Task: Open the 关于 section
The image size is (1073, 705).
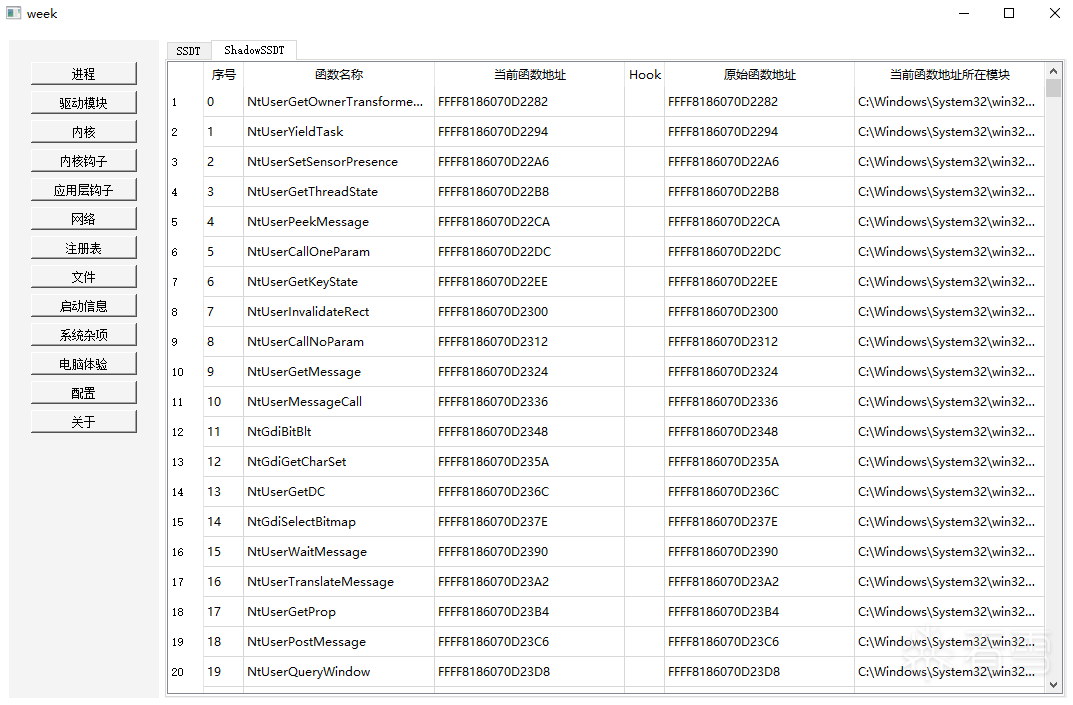Action: (83, 422)
